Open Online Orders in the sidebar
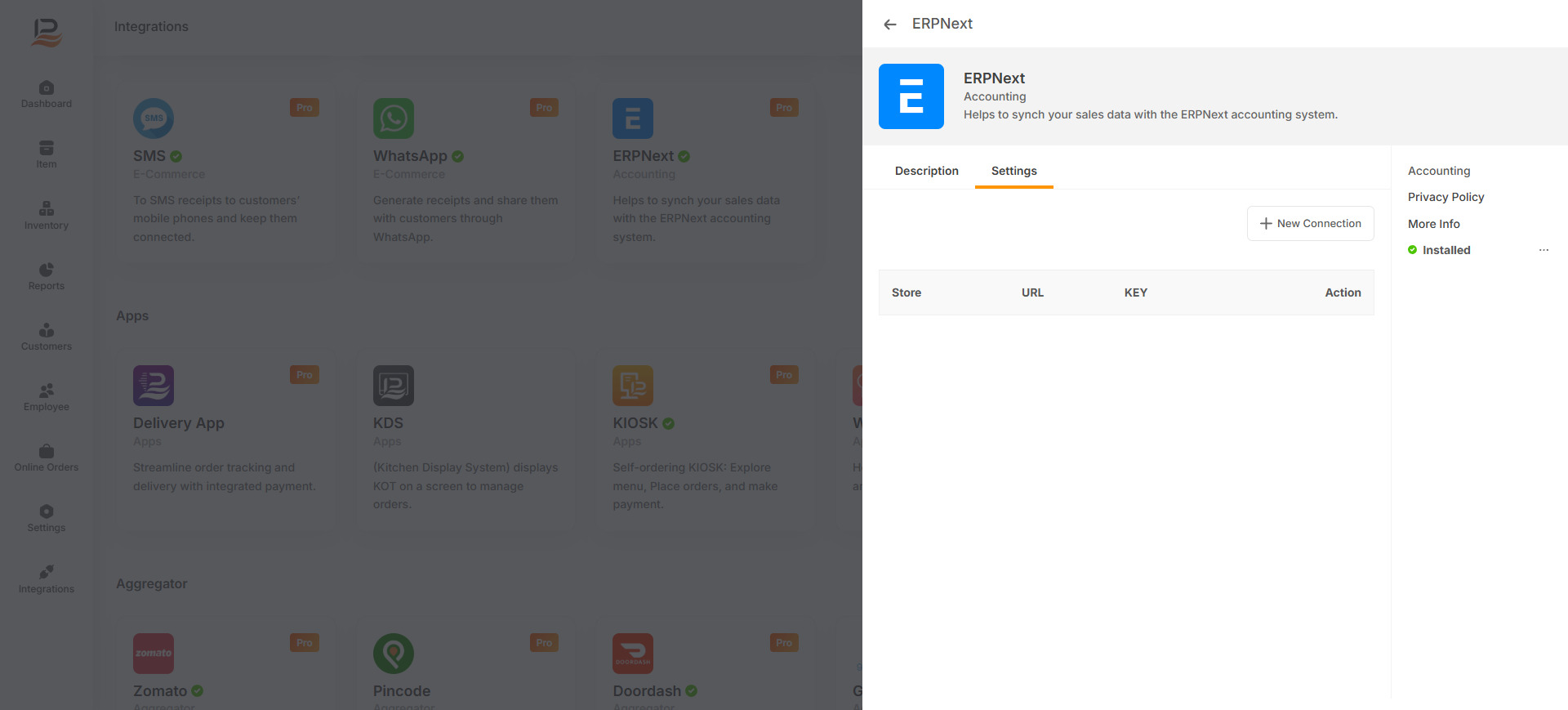 coord(47,458)
